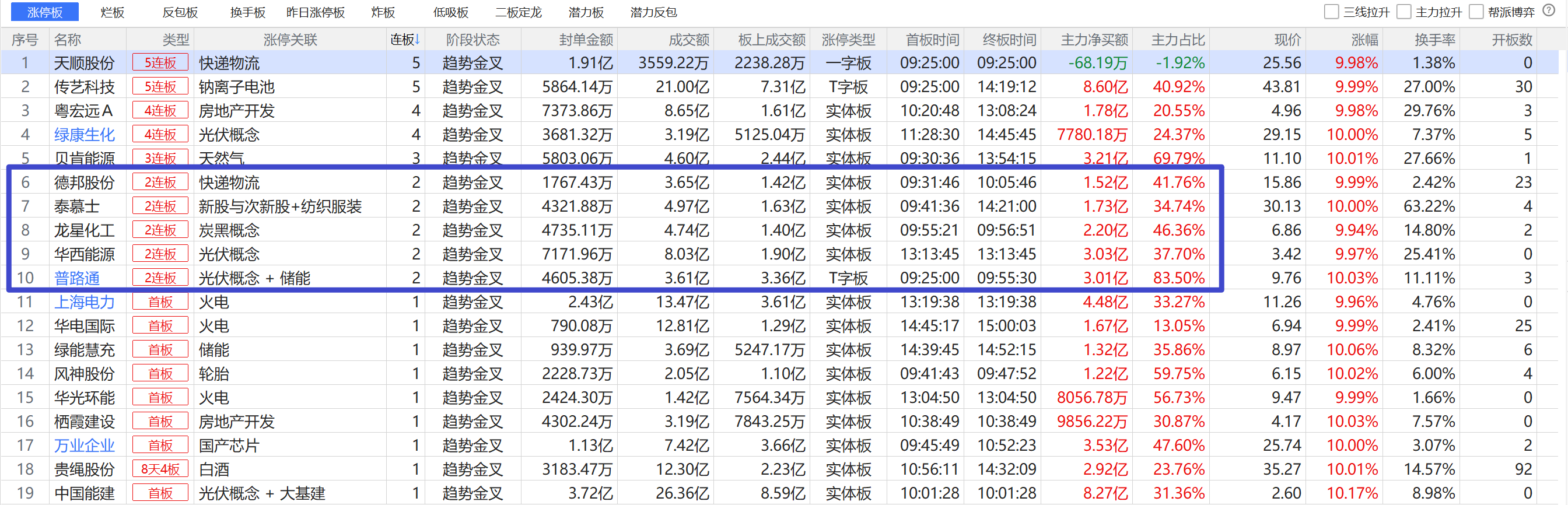This screenshot has width=1568, height=505.
Task: Select the 华西能源 stock name
Action: point(84,254)
